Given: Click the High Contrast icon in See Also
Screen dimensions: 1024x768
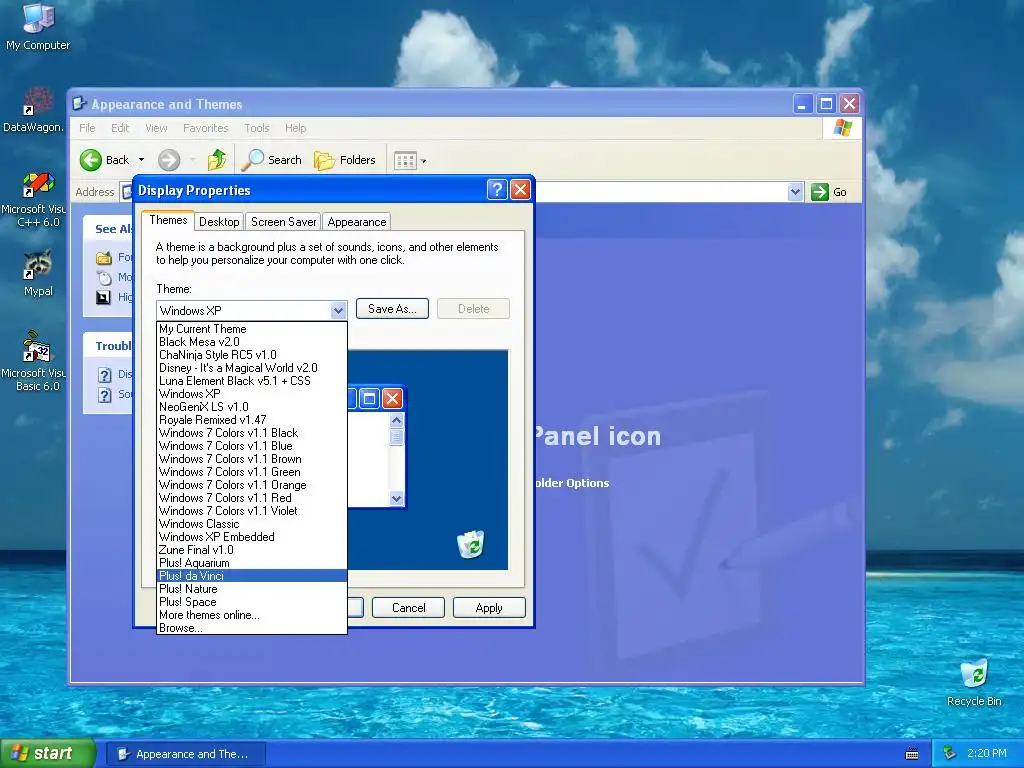Looking at the screenshot, I should tap(104, 298).
